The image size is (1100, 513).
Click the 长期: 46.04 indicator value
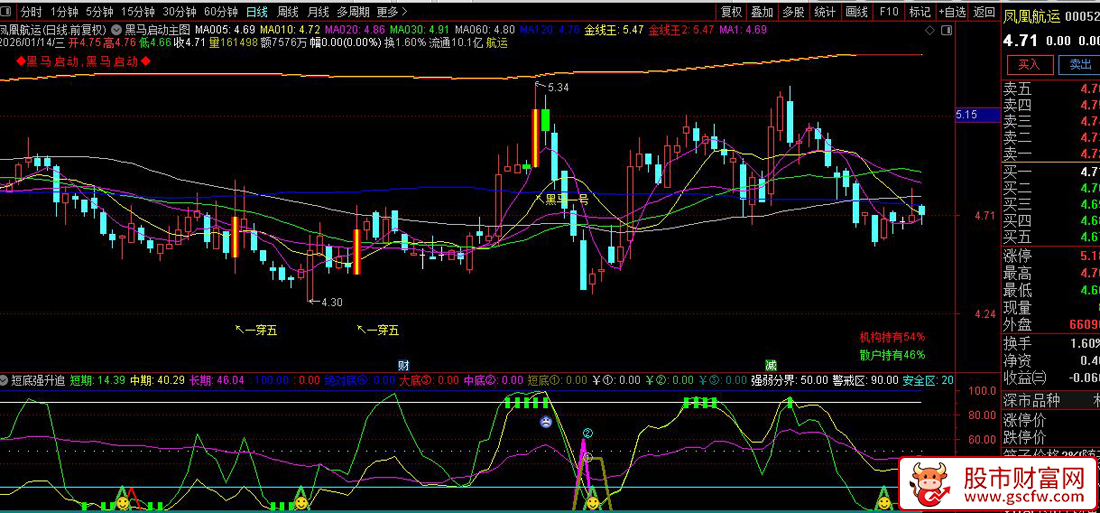click(x=217, y=380)
